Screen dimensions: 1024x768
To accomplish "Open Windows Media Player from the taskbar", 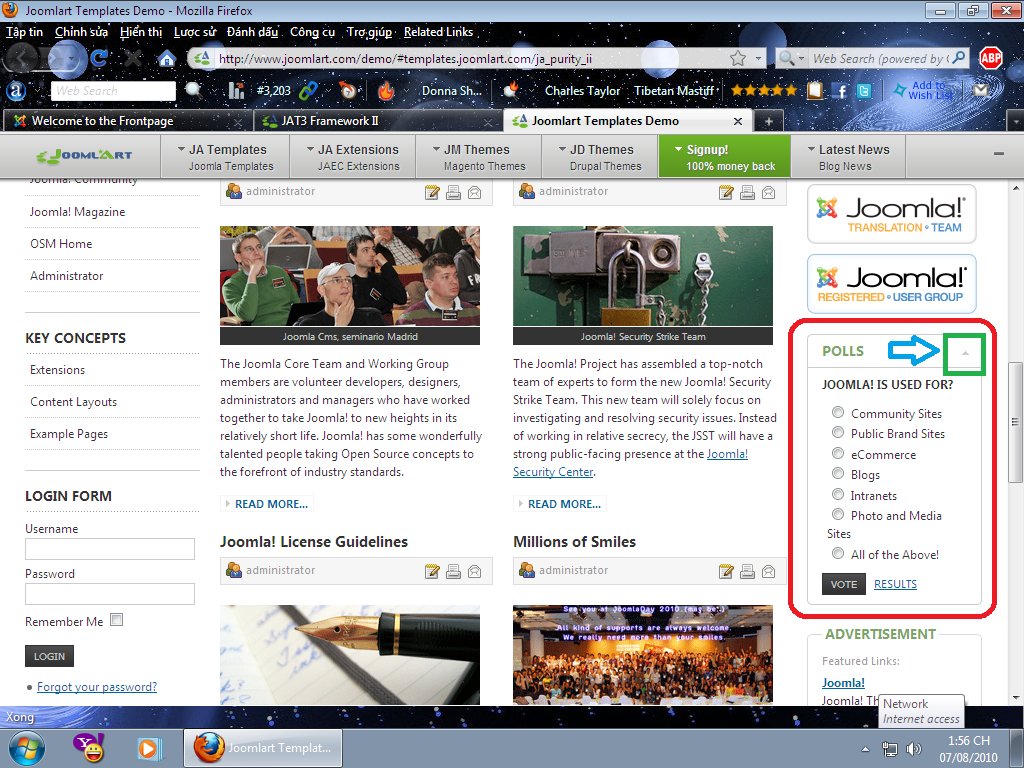I will (x=149, y=748).
